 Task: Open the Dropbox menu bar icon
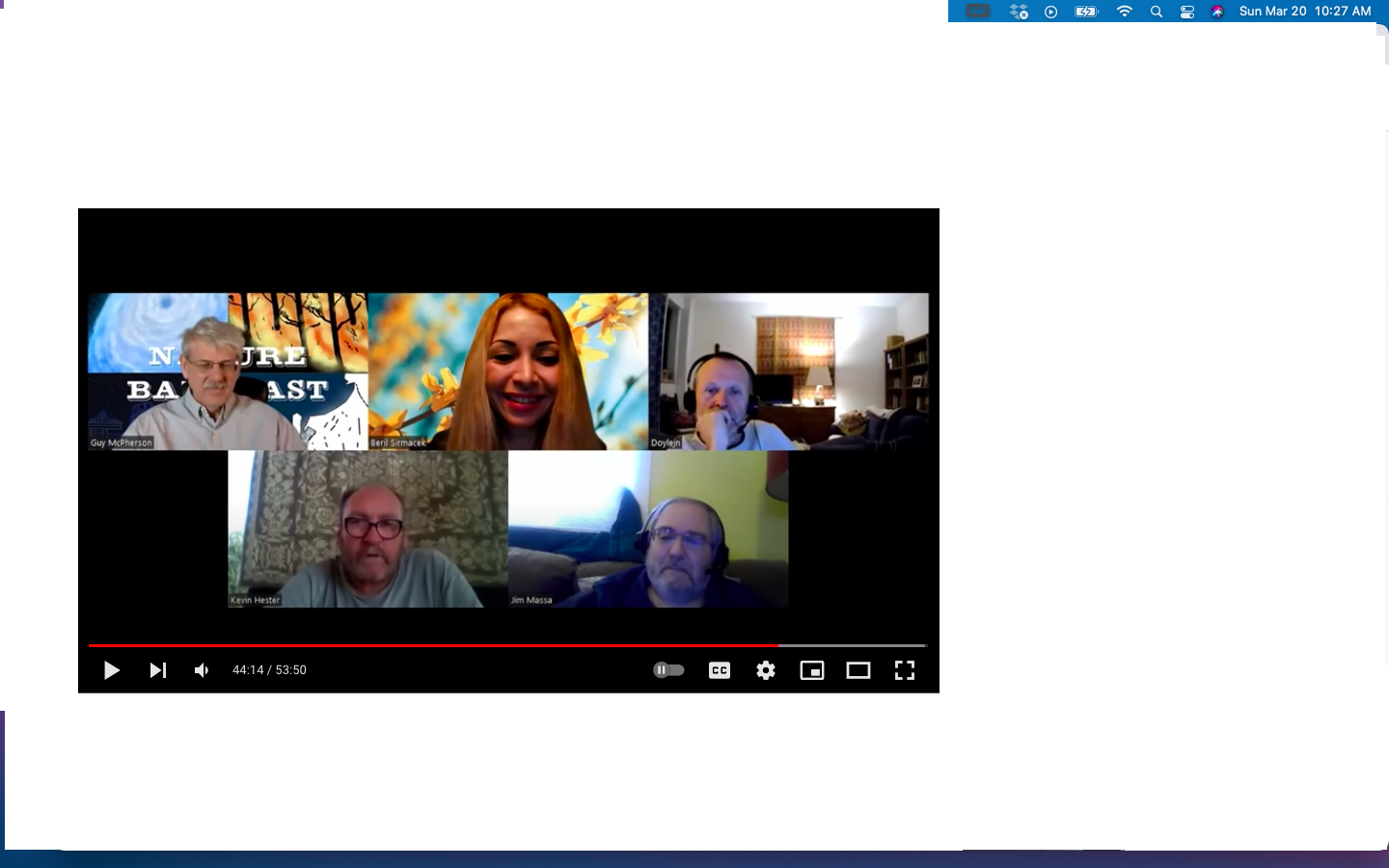1019,12
